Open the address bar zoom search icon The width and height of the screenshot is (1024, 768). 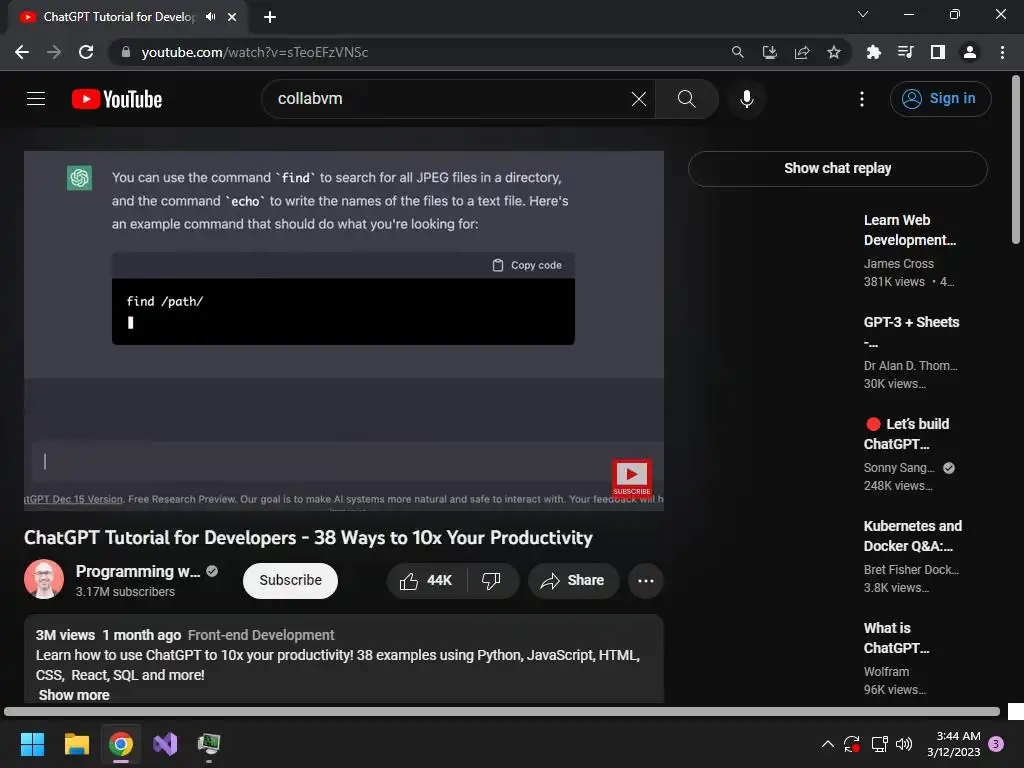[x=737, y=52]
